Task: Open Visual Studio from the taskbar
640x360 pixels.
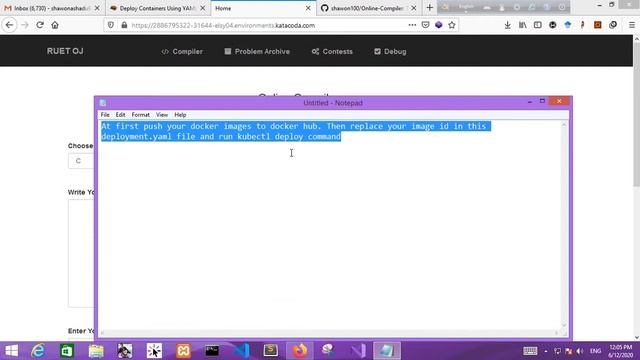Action: click(358, 351)
